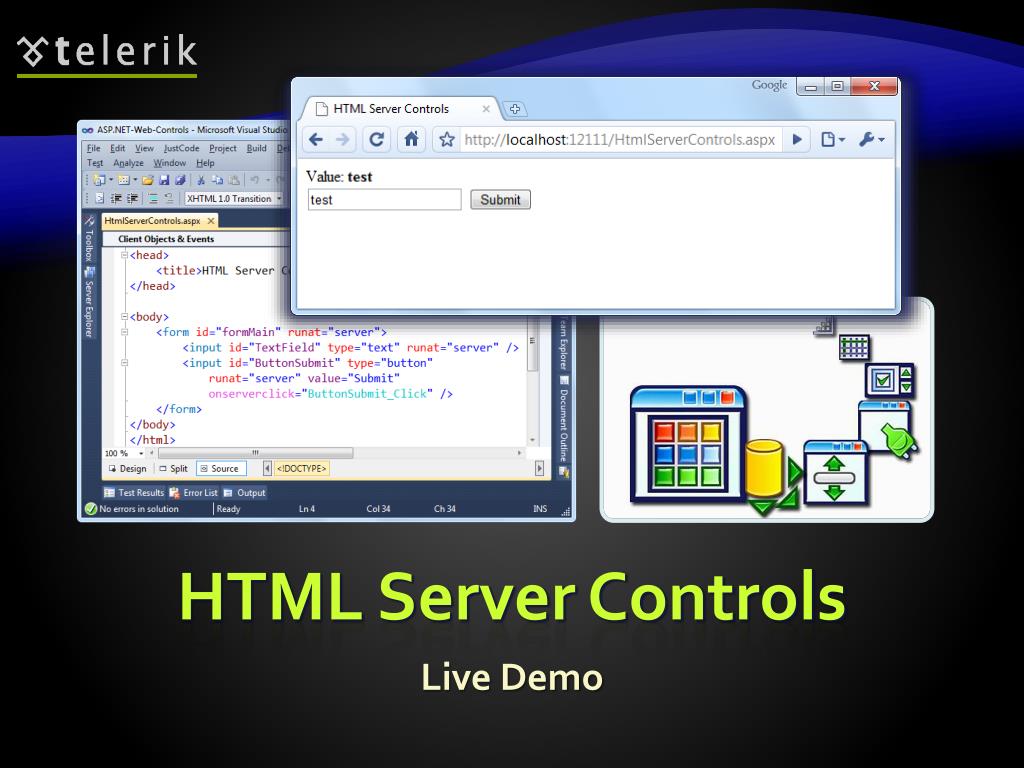
Task: Click the browser Back arrow
Action: click(x=316, y=140)
